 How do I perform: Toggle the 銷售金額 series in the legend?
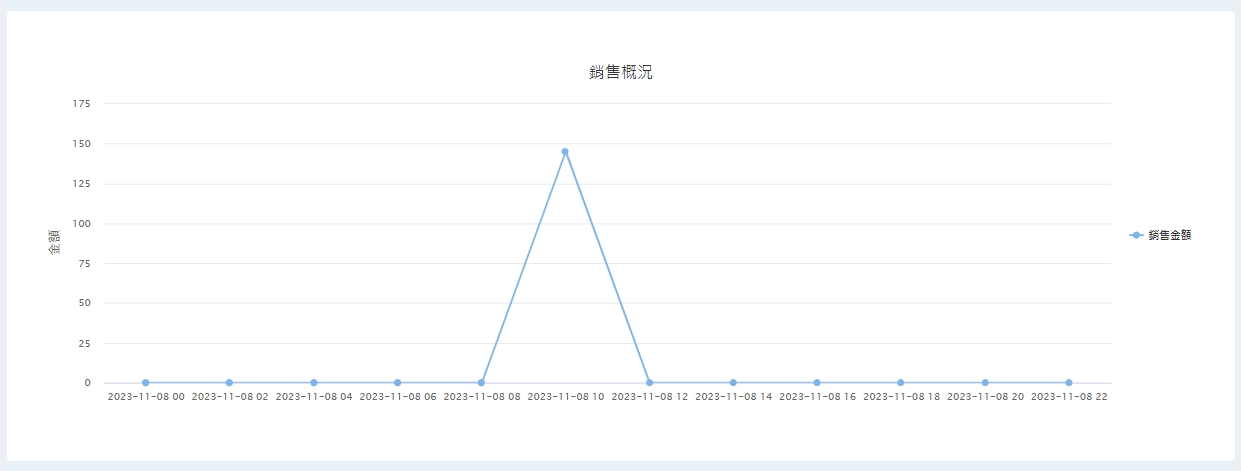point(1160,235)
